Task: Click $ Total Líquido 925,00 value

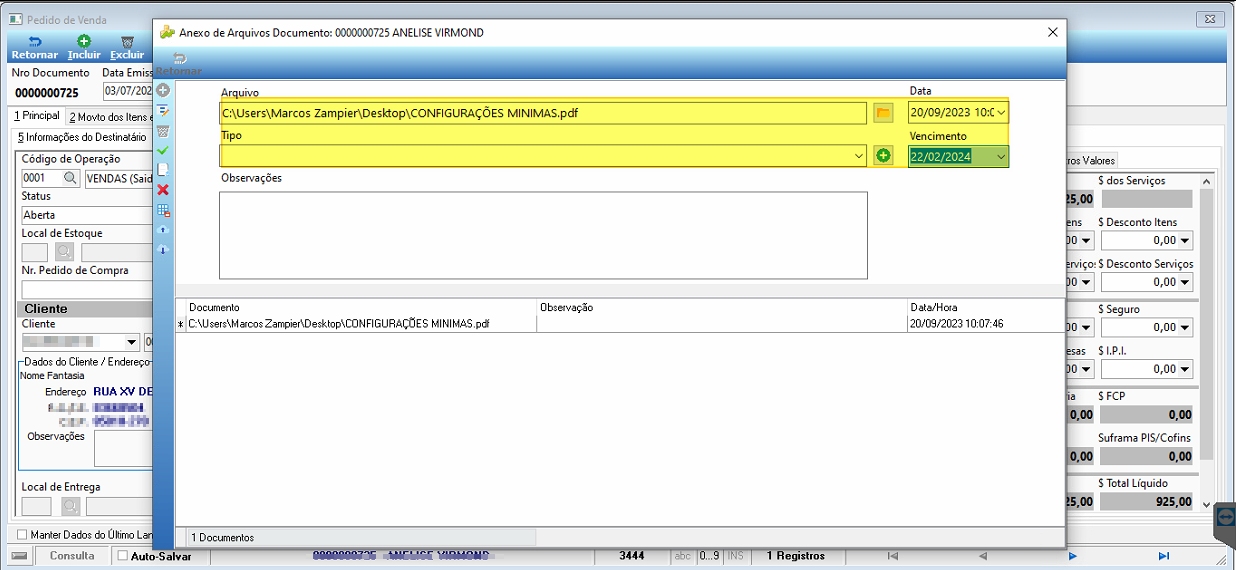Action: point(1147,502)
